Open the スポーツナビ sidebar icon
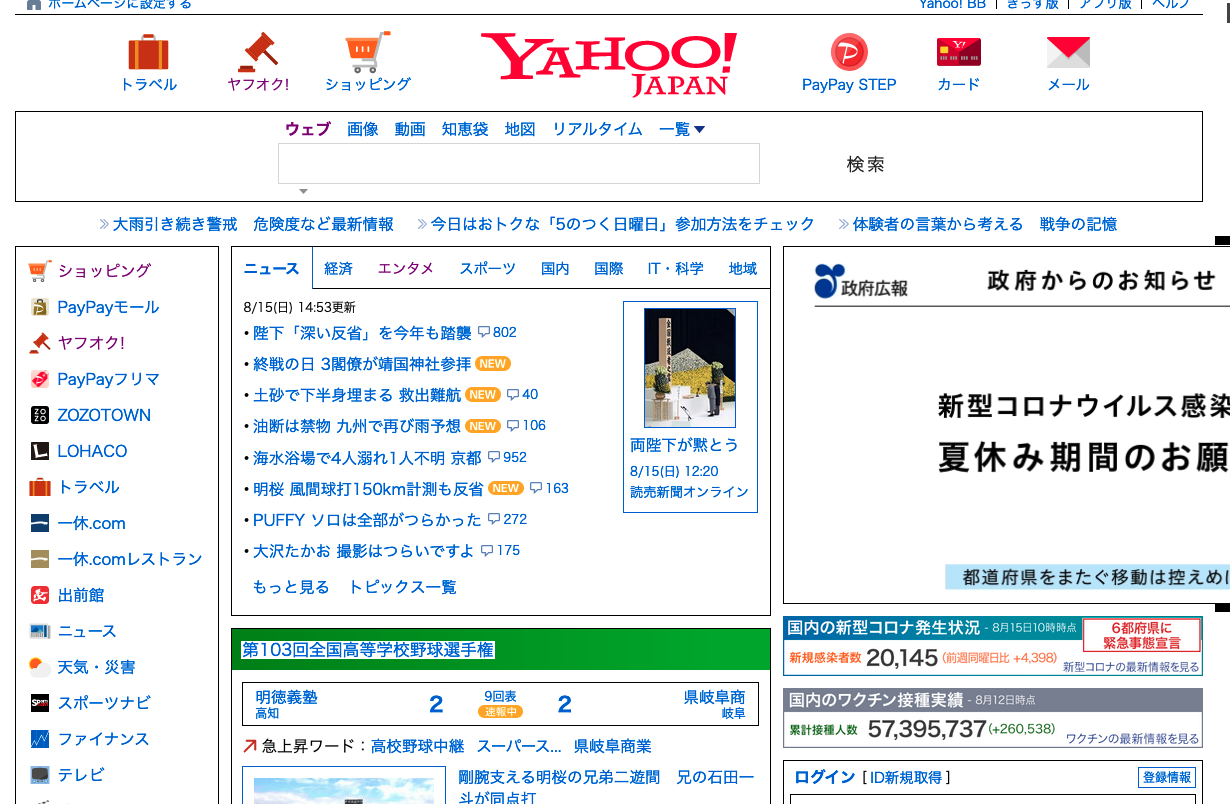Viewport: 1230px width, 804px height. pos(40,703)
